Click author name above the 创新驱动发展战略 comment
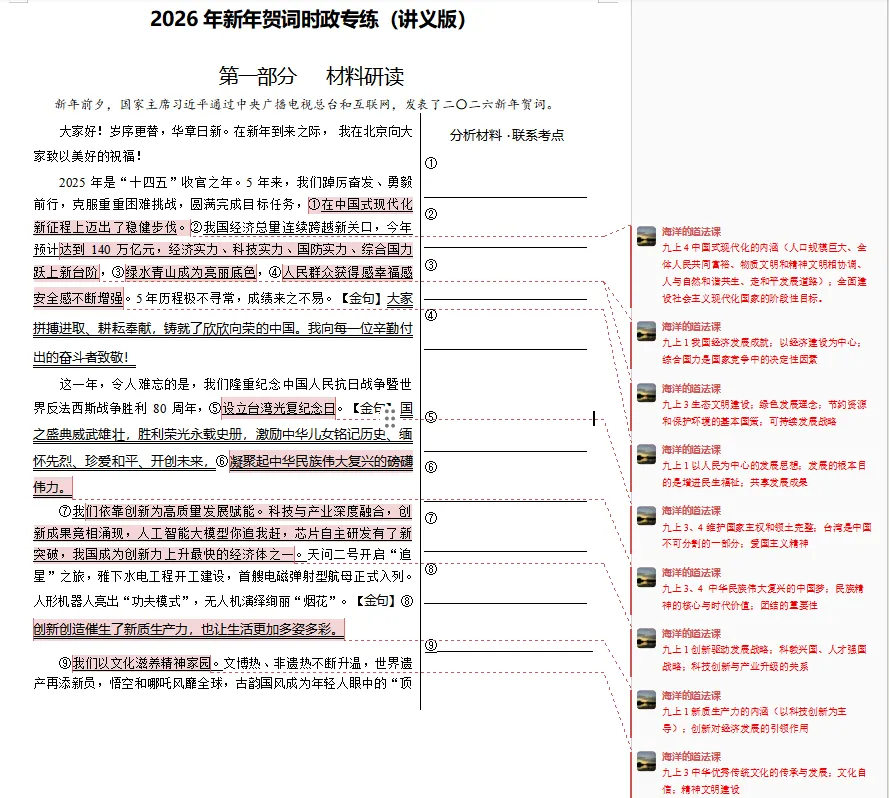Image resolution: width=889 pixels, height=798 pixels. coord(691,634)
